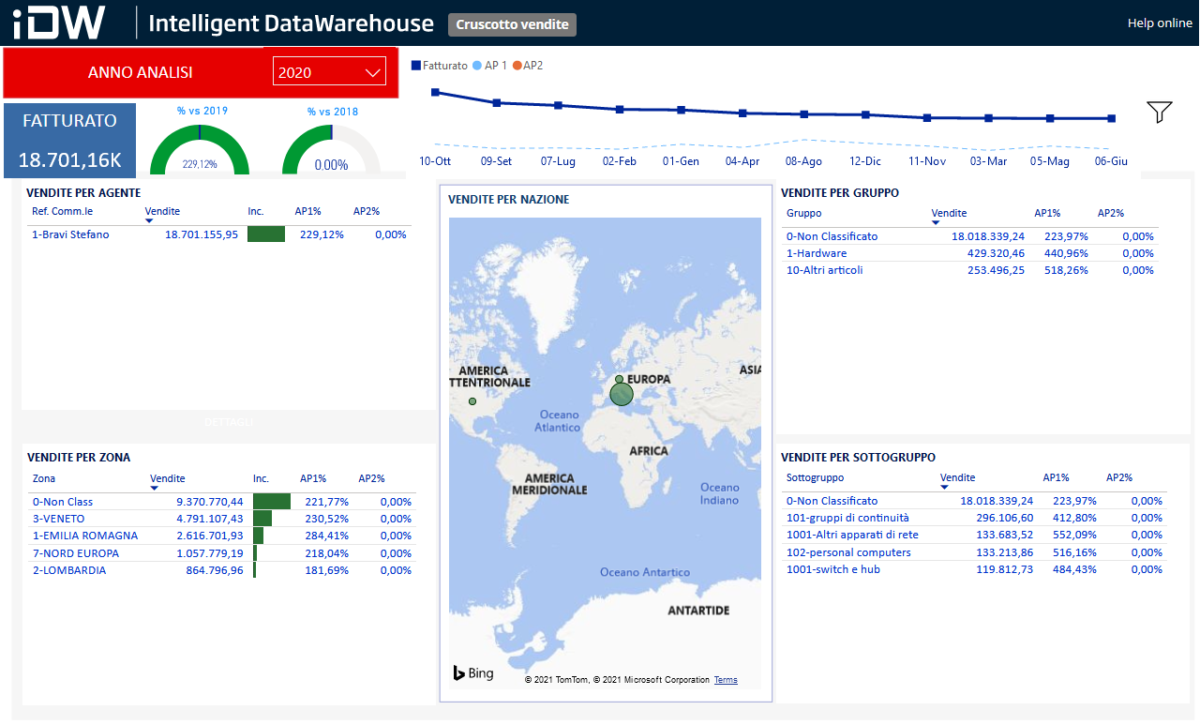Select zone row 7-NORD EUROPA
This screenshot has height=725, width=1200.
[222, 552]
